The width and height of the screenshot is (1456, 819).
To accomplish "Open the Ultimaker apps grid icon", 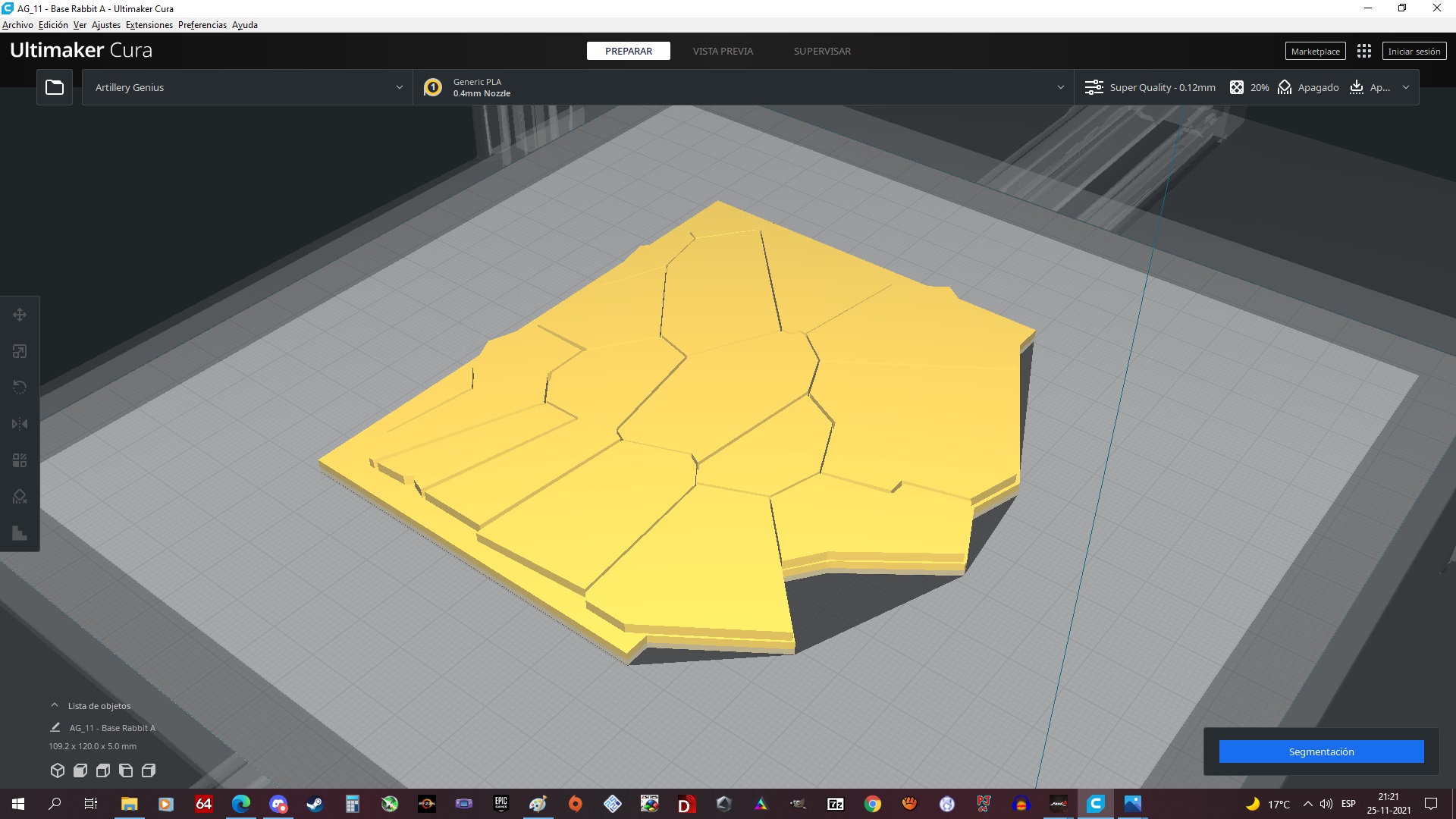I will [1363, 51].
